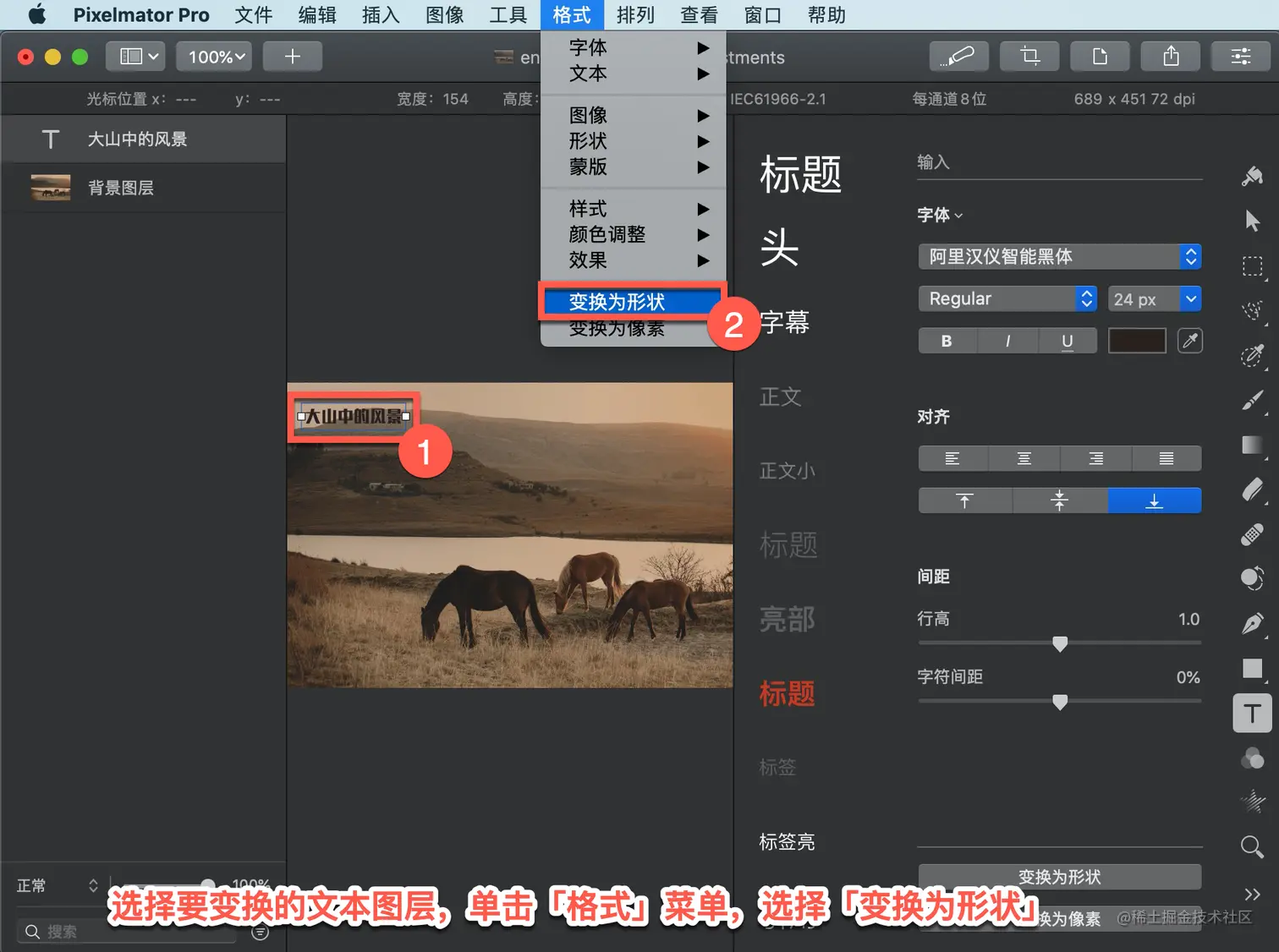Choose 变换为形状 in the 格式 menu

point(633,302)
